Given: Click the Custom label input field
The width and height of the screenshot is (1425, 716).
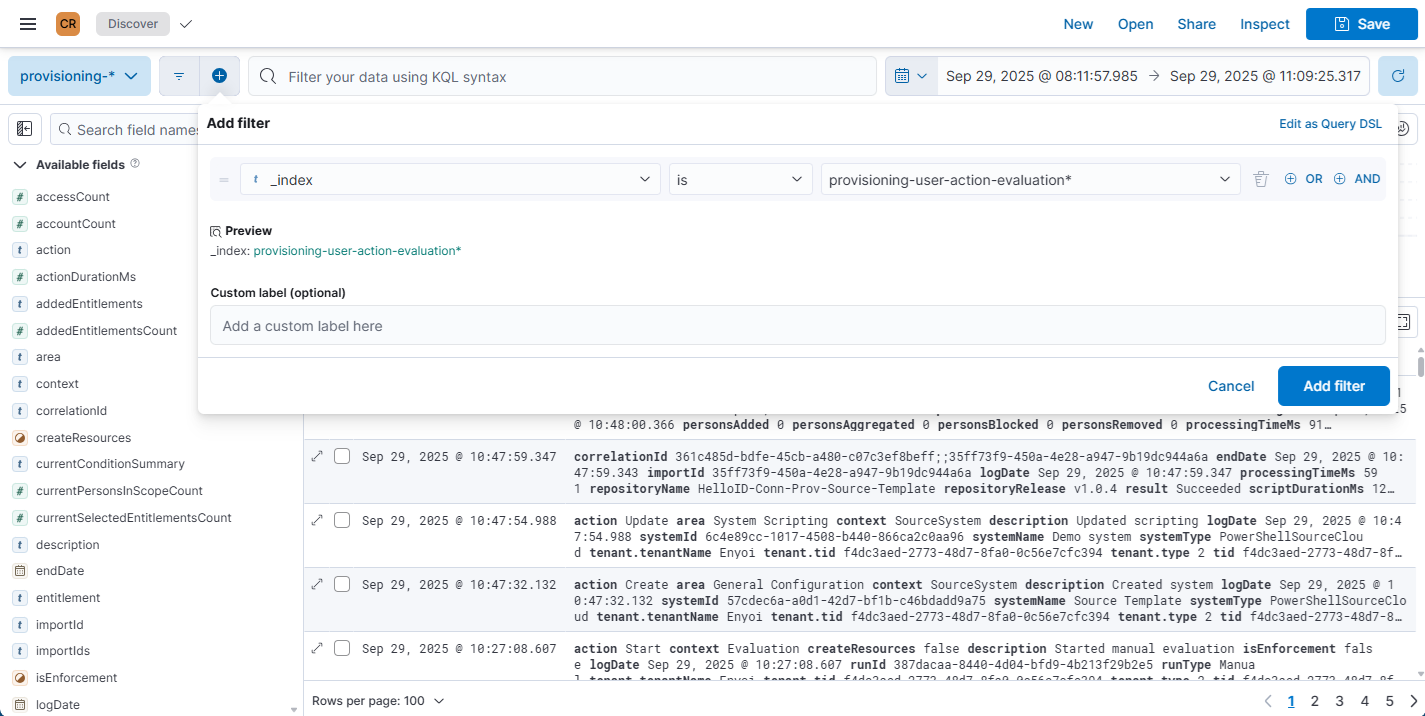Looking at the screenshot, I should coord(797,326).
